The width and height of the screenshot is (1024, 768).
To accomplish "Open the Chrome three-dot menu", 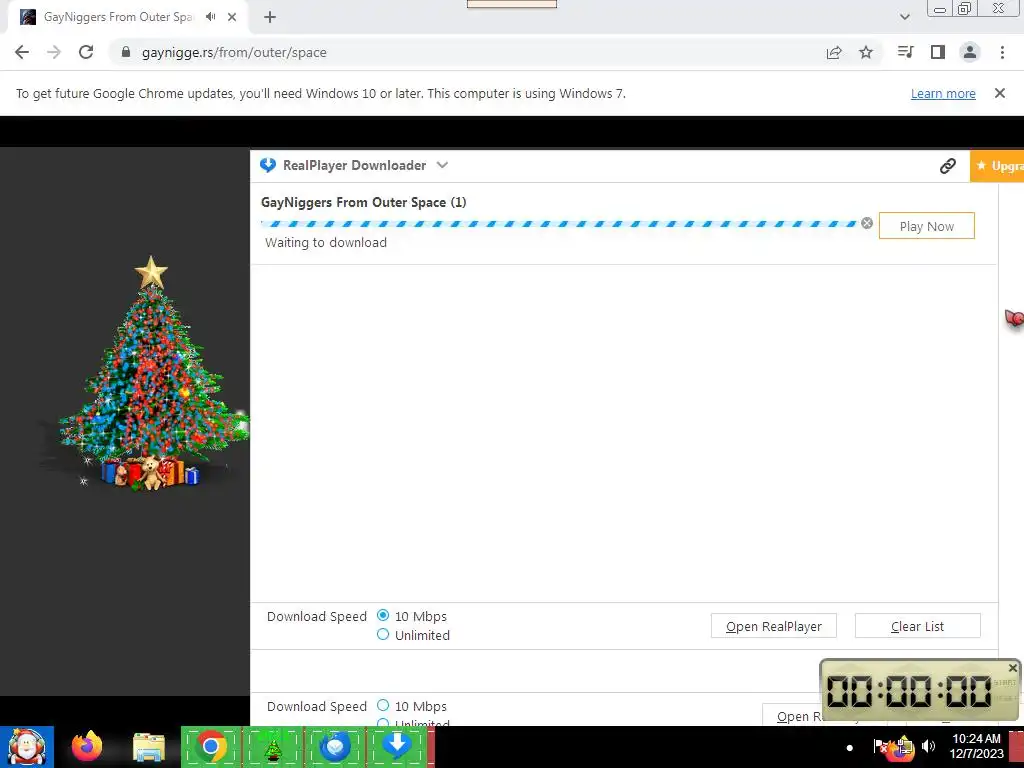I will 1002,52.
